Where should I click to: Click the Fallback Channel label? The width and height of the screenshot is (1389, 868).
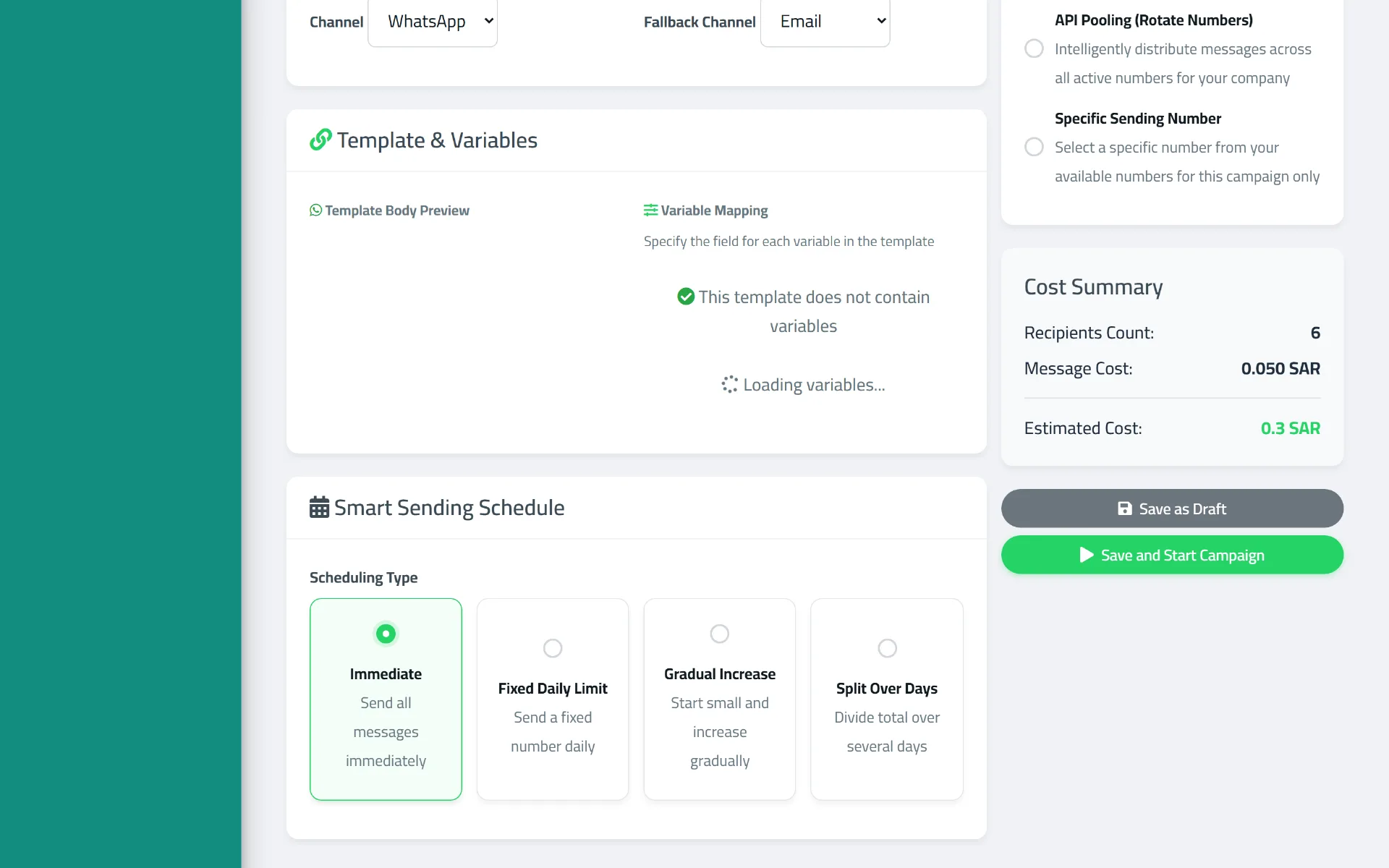(x=700, y=22)
